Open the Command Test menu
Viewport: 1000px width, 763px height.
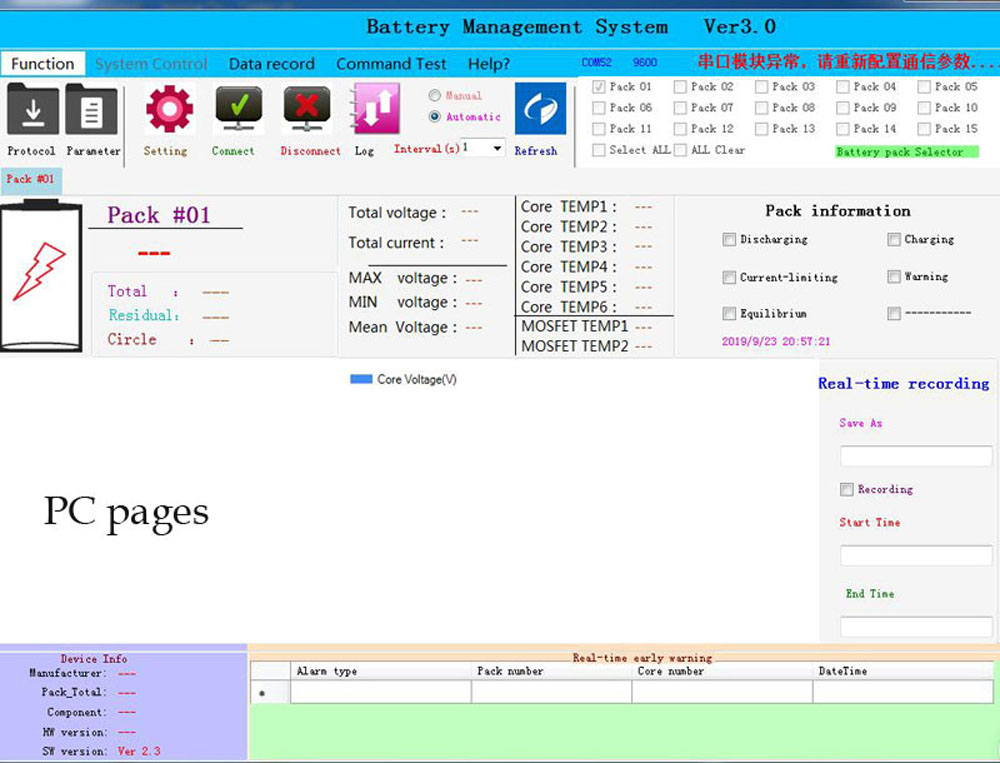click(x=391, y=64)
